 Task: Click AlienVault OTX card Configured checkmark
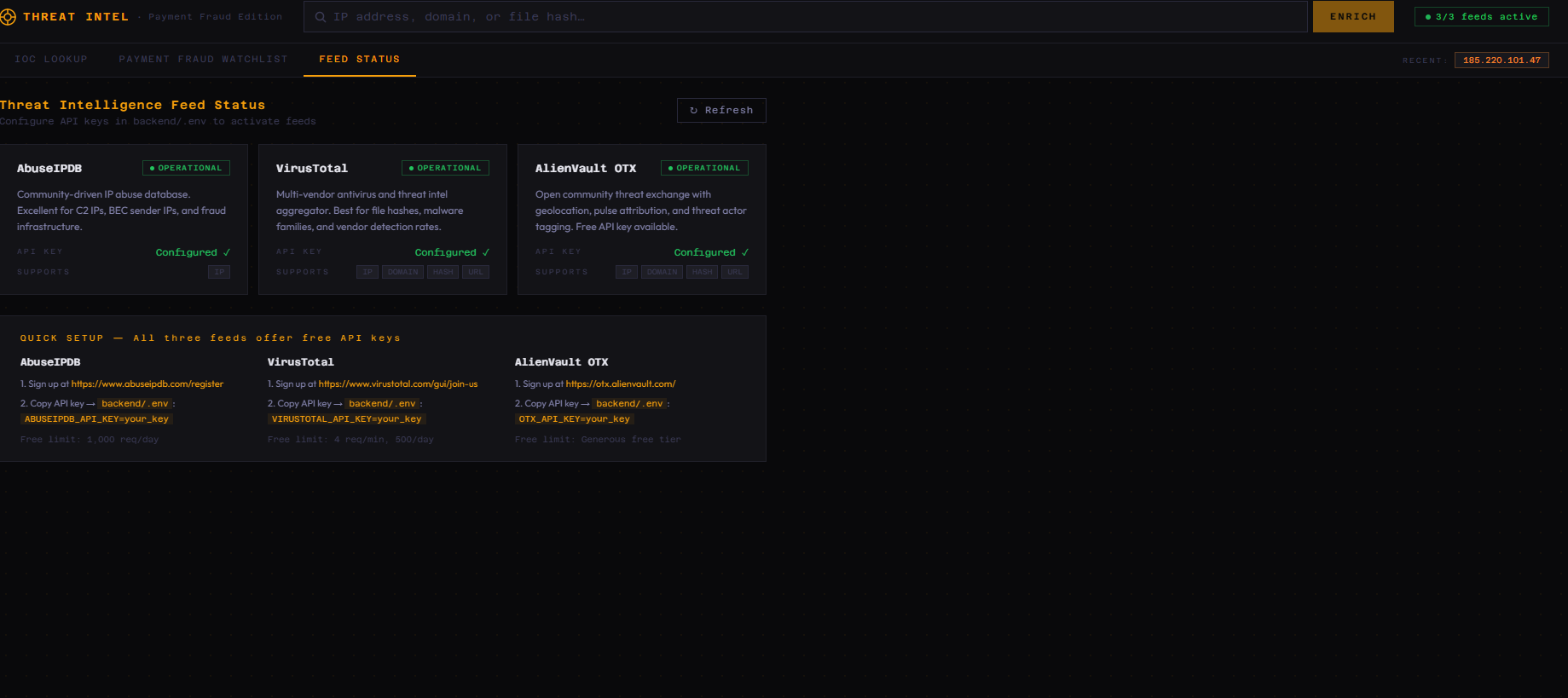coord(711,252)
